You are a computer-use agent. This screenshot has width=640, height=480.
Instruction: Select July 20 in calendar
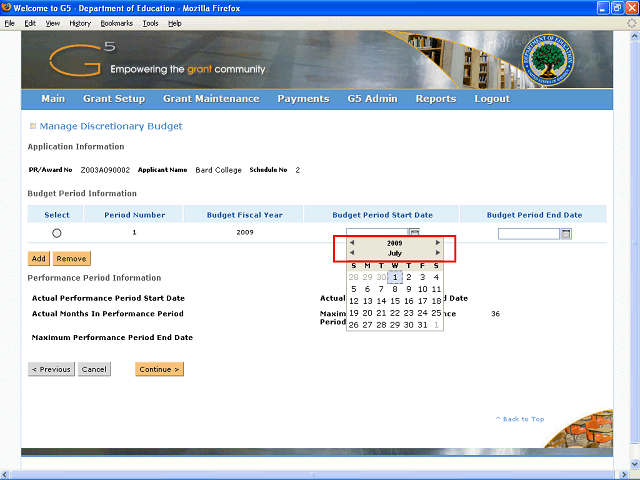tap(367, 313)
